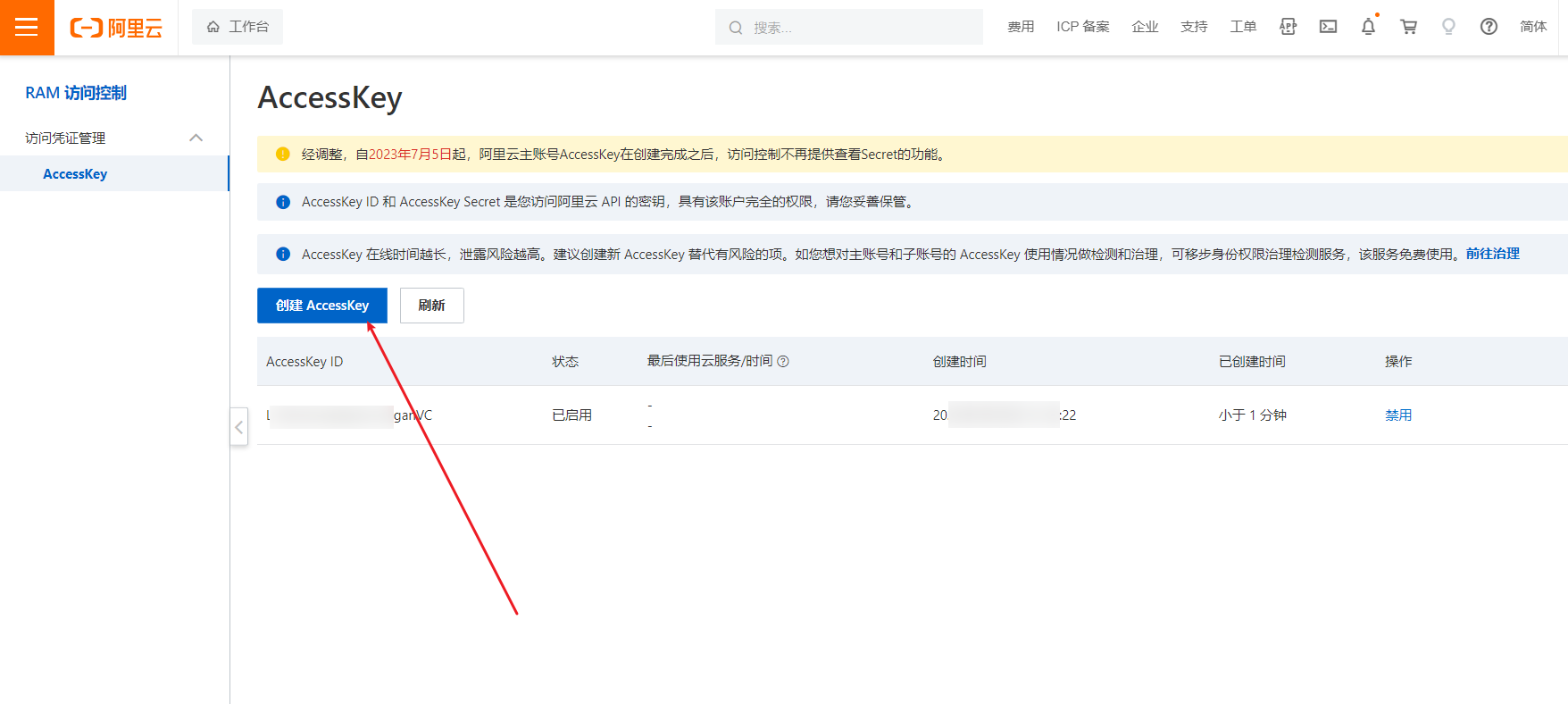Open the 费用 billing menu
Image resolution: width=1568 pixels, height=704 pixels.
tap(1021, 27)
